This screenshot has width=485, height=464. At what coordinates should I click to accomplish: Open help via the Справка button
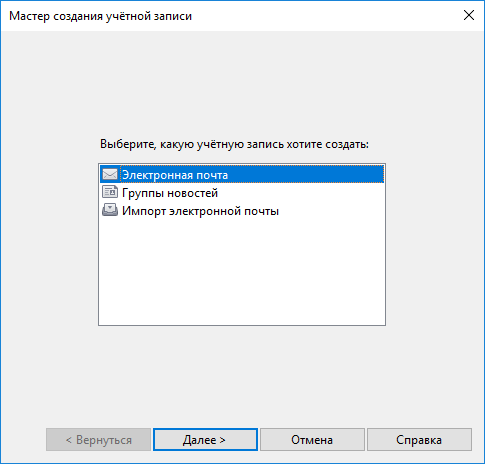pyautogui.click(x=419, y=440)
